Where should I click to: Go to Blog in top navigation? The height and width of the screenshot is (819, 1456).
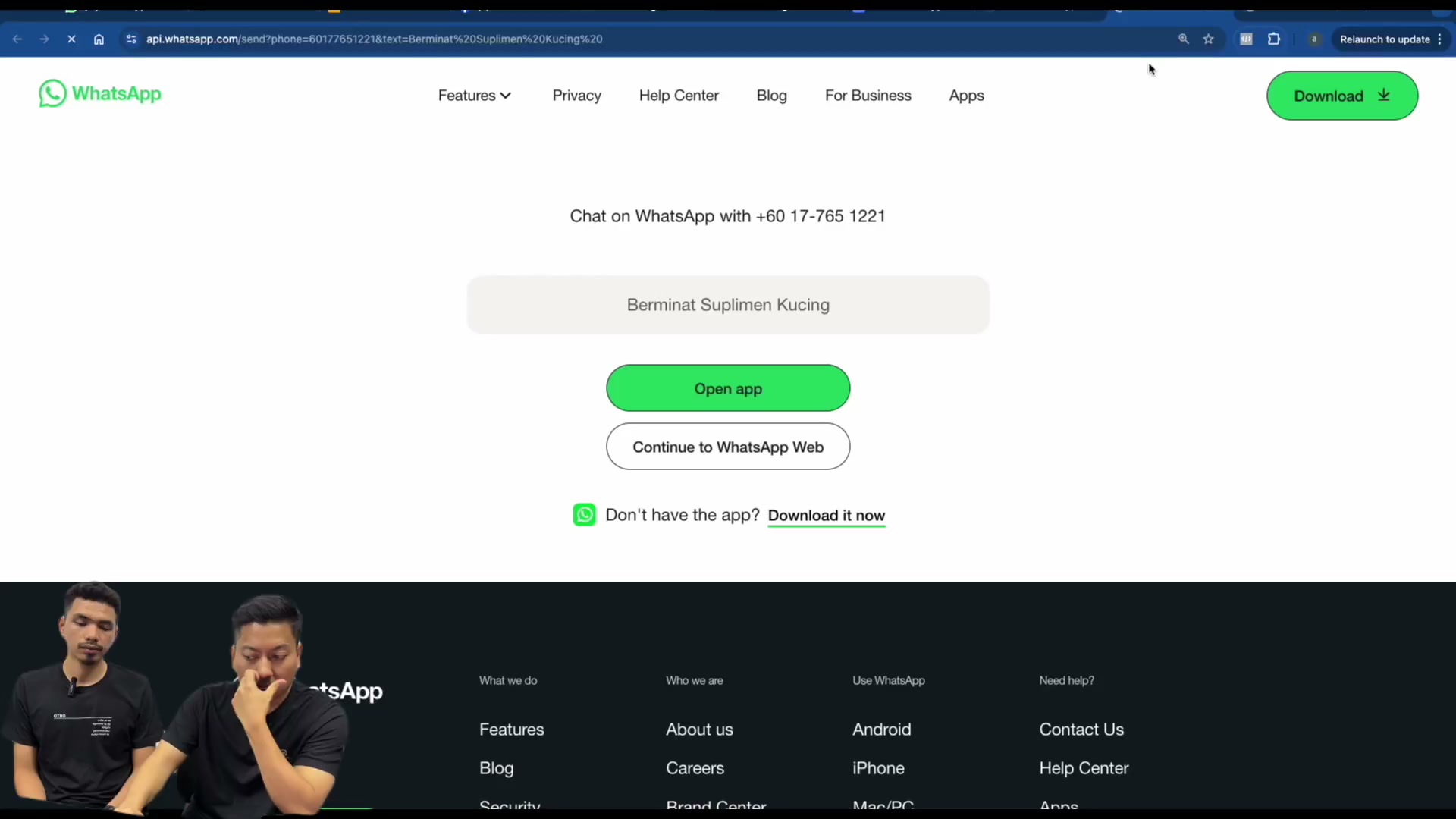coord(771,96)
